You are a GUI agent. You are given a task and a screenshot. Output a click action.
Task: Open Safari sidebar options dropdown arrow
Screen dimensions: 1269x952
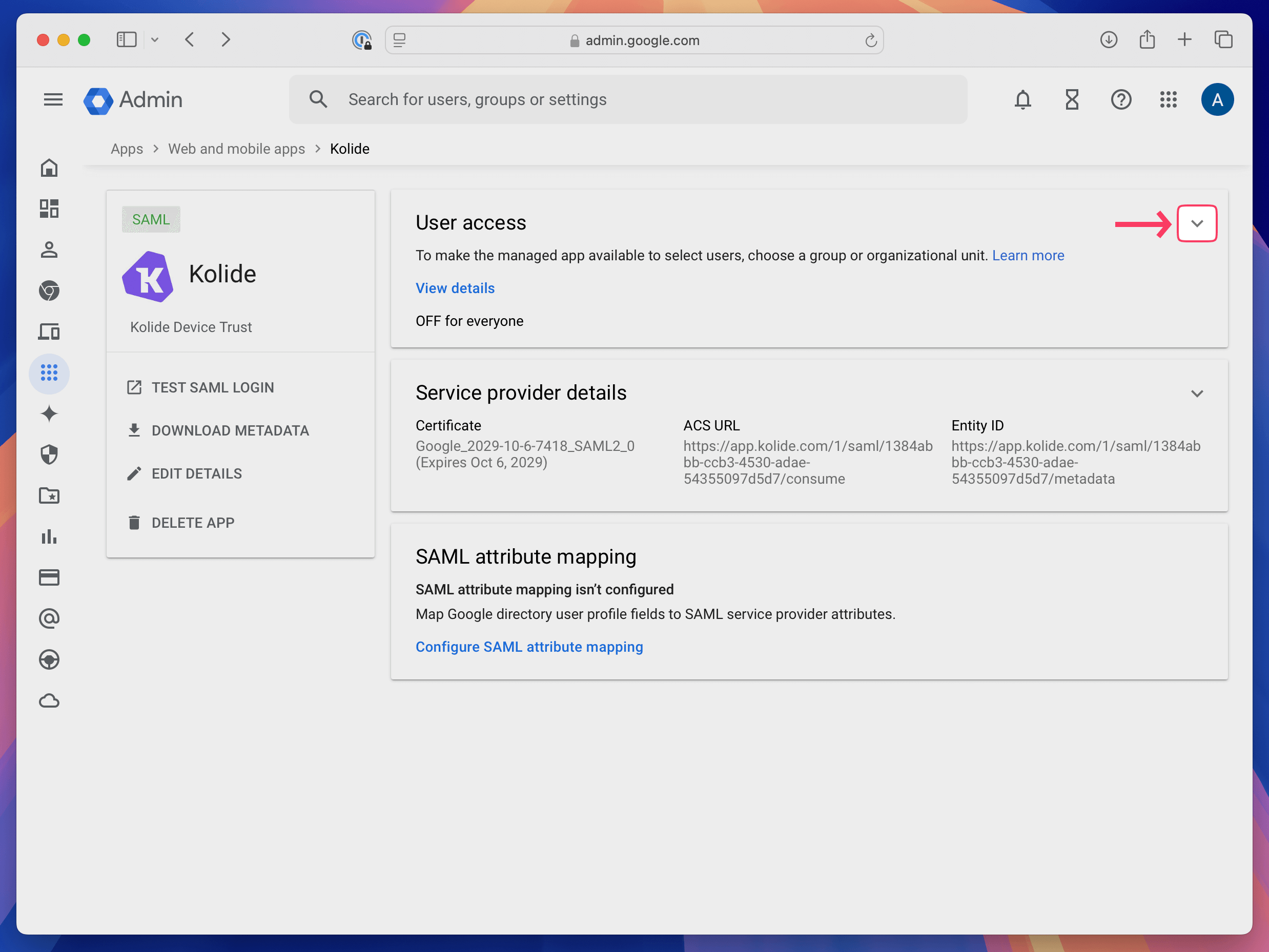154,40
